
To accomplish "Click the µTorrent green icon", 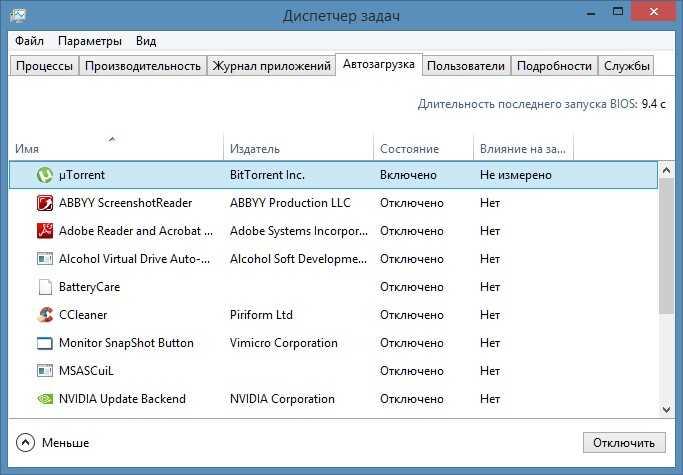I will coord(44,175).
